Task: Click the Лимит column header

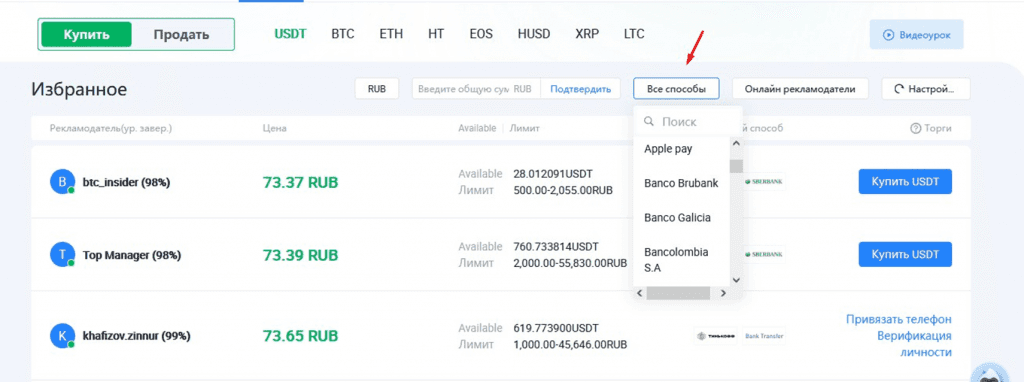Action: 524,129
